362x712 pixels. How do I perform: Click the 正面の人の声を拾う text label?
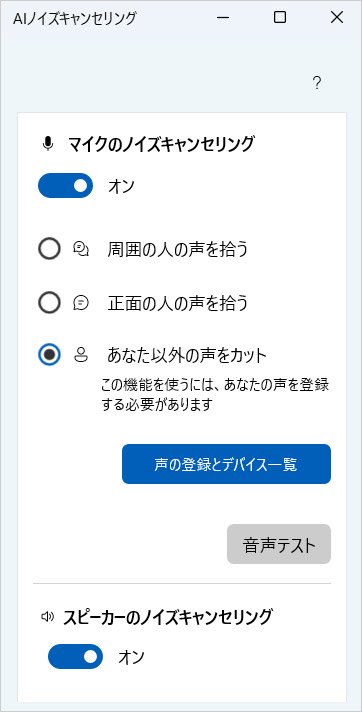coord(178,303)
